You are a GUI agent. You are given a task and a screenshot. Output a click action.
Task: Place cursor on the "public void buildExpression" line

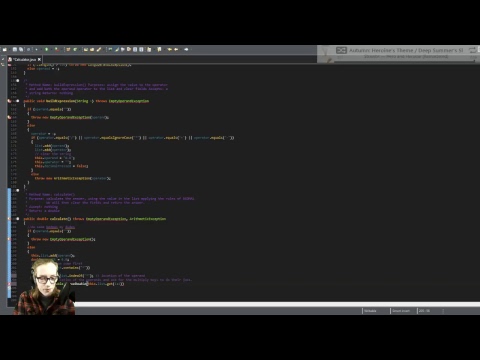[x=86, y=101]
